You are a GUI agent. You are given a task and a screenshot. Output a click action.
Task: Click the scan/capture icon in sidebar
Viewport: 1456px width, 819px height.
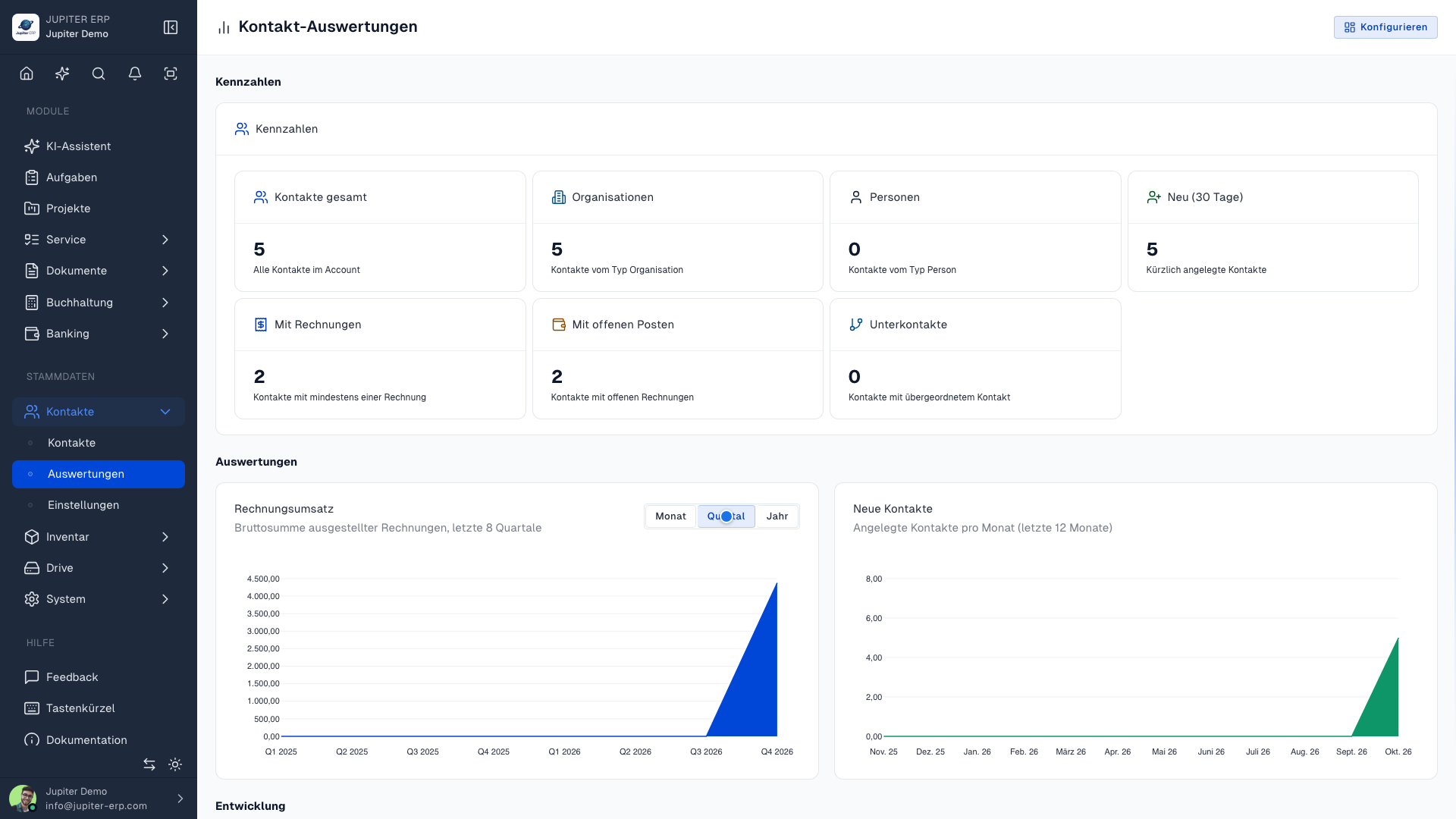coord(171,74)
